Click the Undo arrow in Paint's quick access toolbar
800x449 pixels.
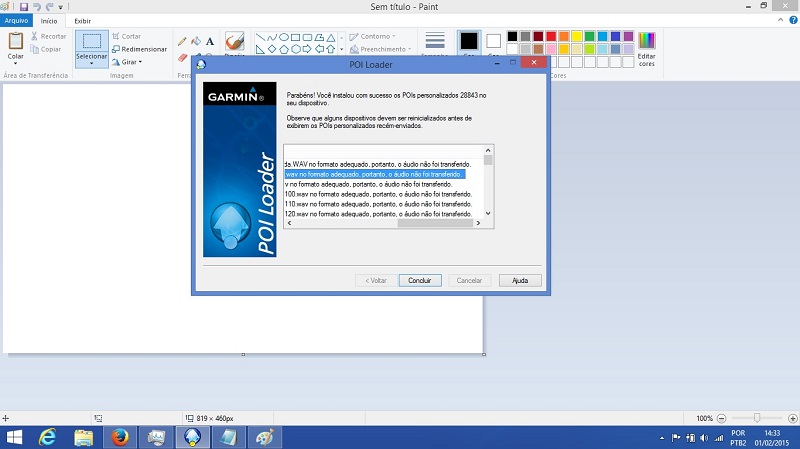click(x=37, y=7)
